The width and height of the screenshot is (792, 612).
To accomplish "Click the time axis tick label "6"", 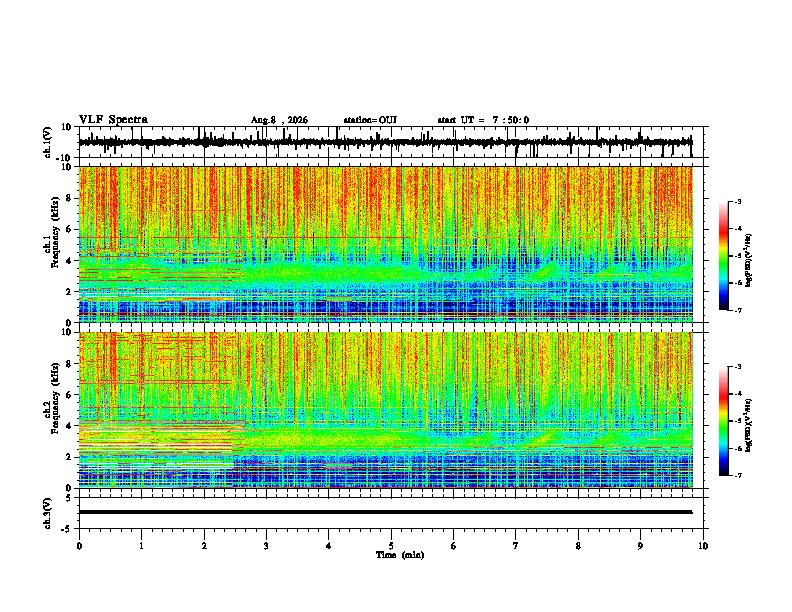I will tap(454, 546).
